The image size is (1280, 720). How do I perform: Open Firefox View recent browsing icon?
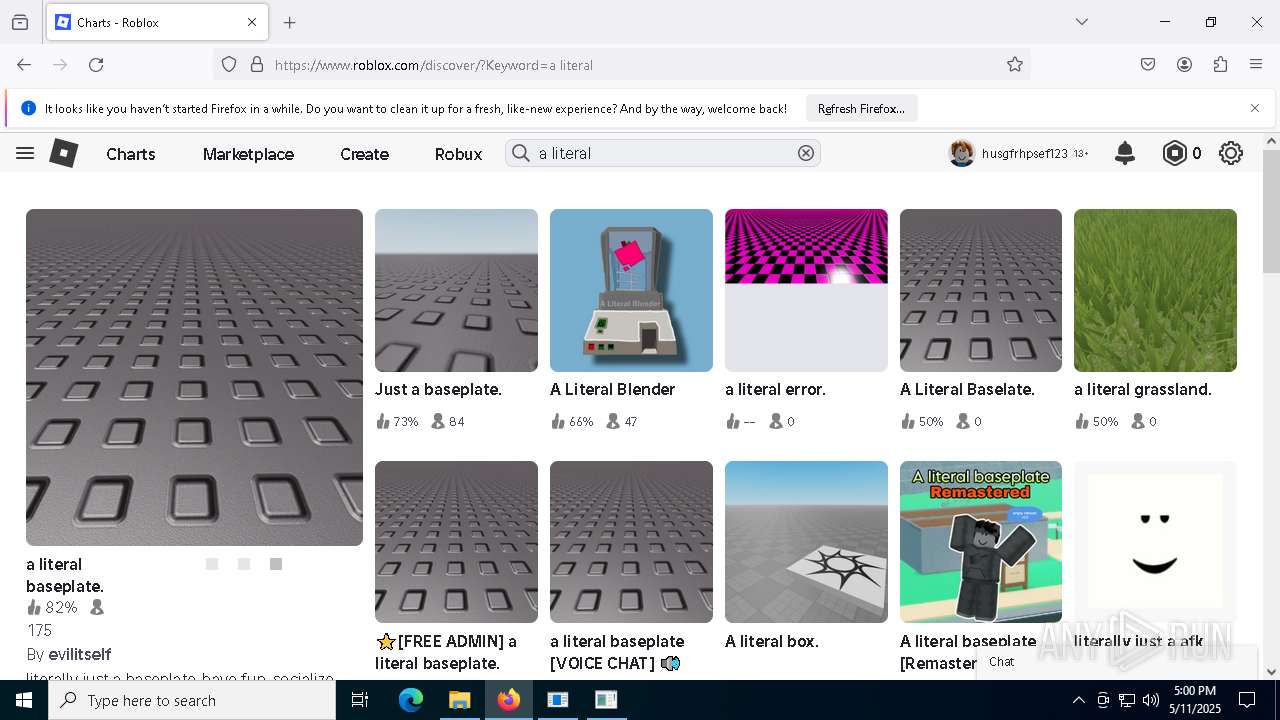click(20, 22)
